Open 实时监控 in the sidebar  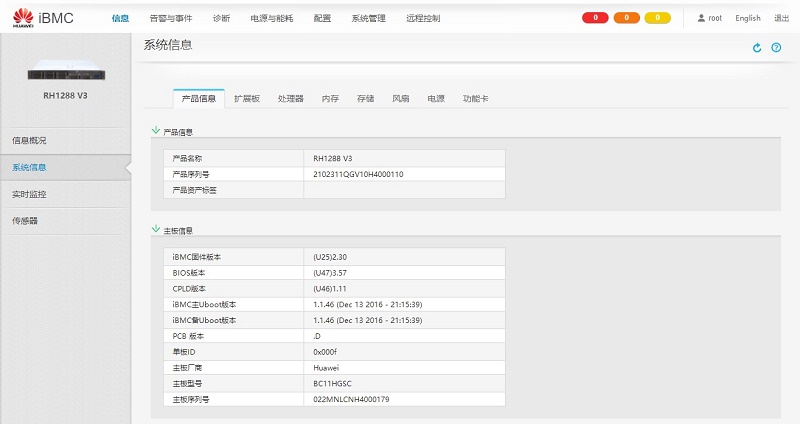(65, 194)
